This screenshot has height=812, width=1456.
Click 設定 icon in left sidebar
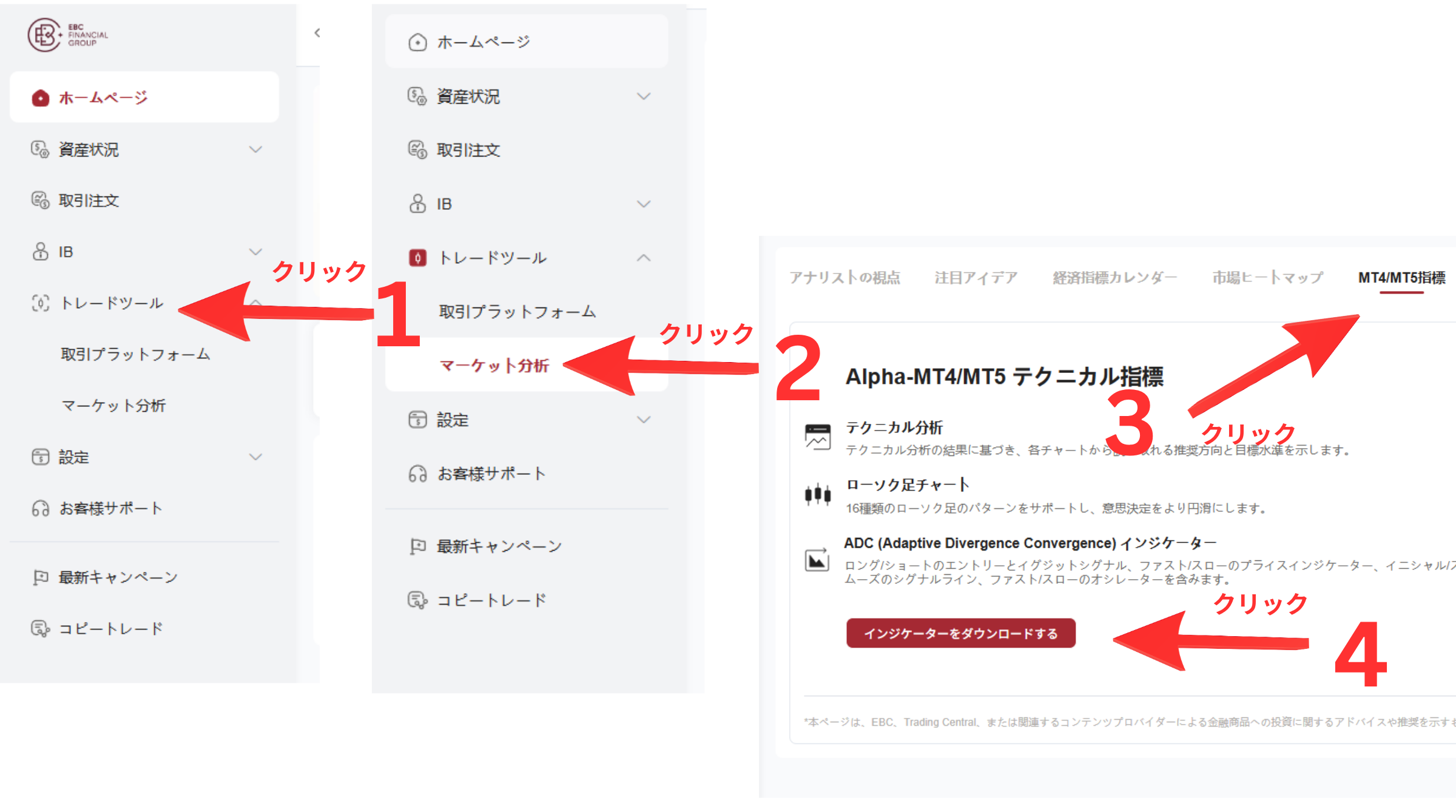[40, 457]
